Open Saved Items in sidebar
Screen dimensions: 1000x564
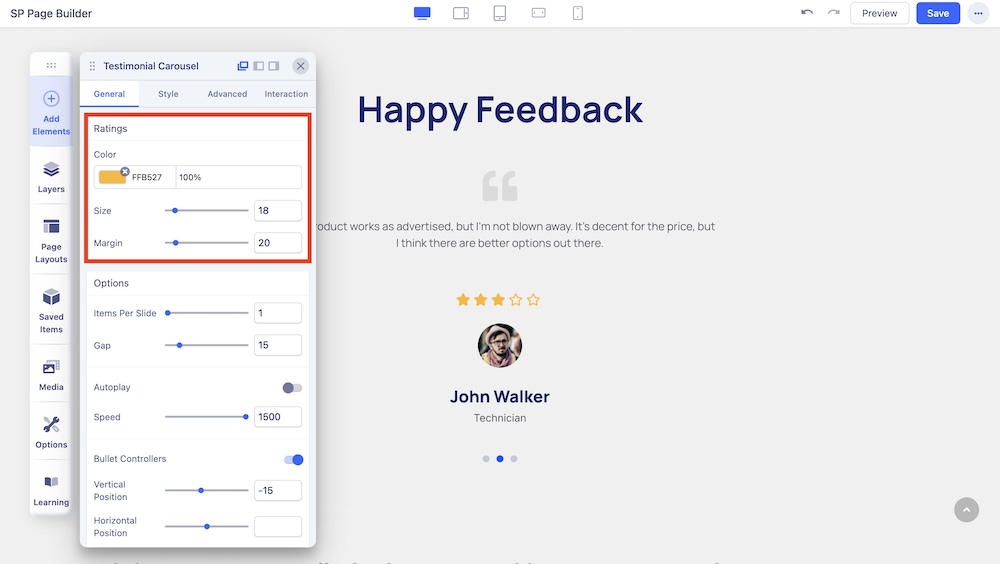[51, 310]
